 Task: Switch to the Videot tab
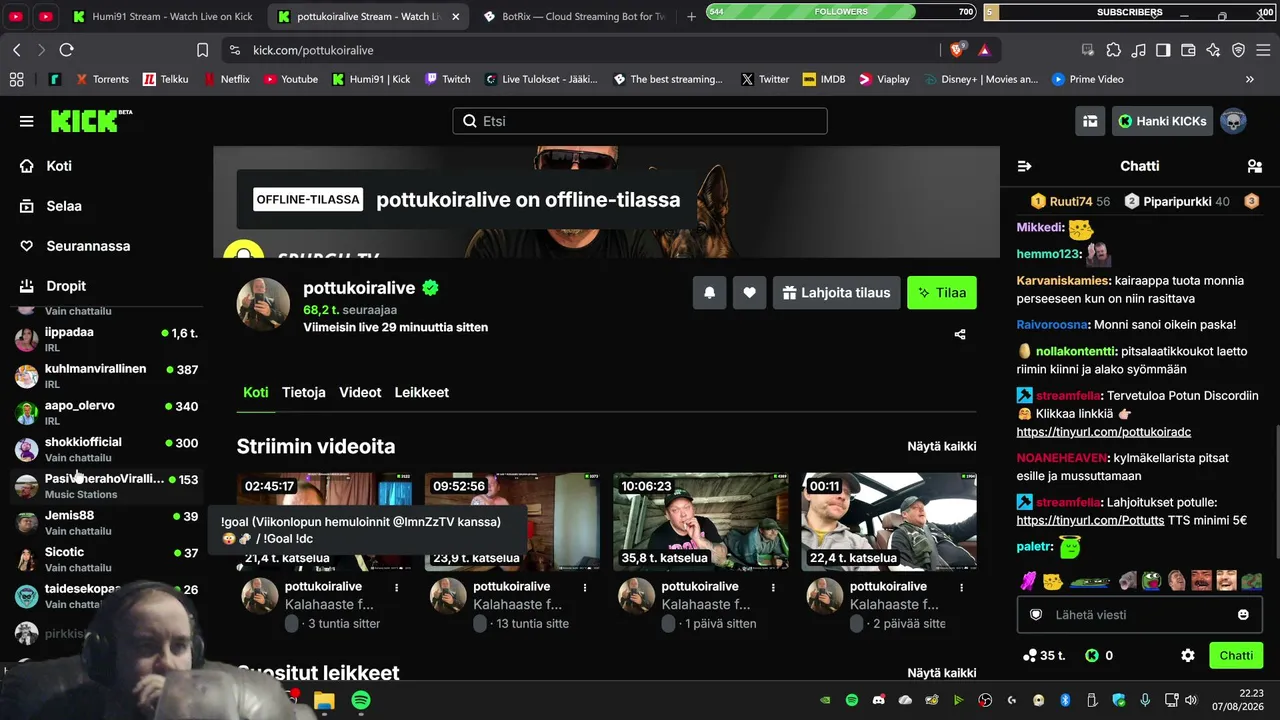[360, 392]
